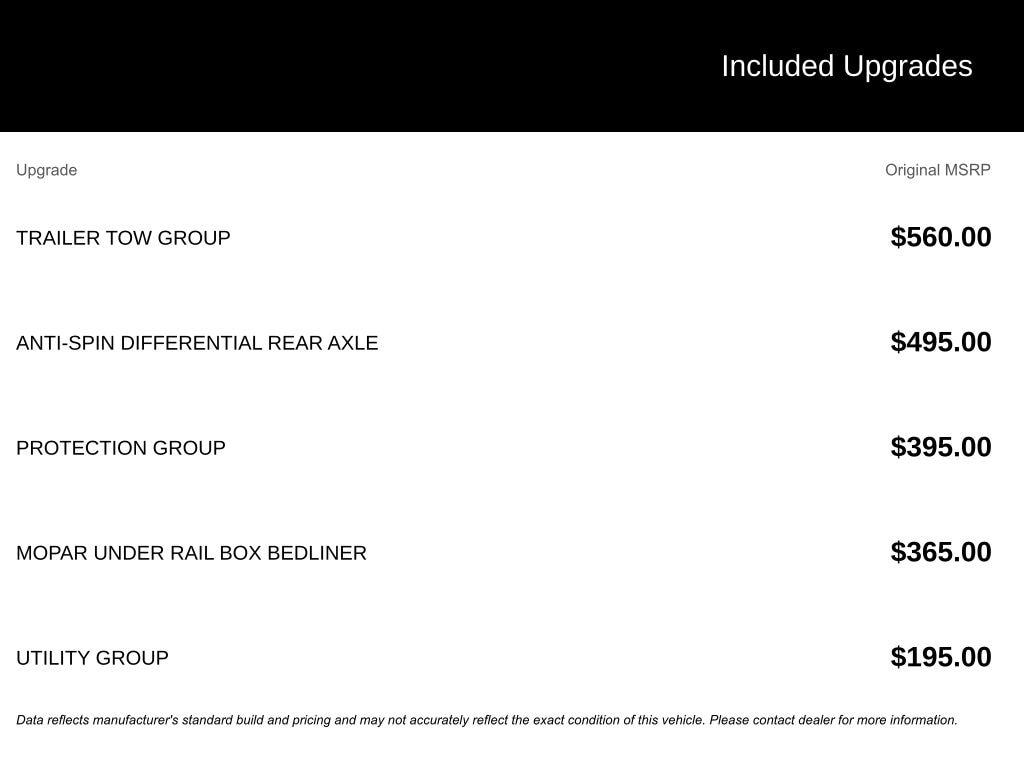Click the "Upgrade" column header
This screenshot has width=1024, height=768.
pos(46,170)
